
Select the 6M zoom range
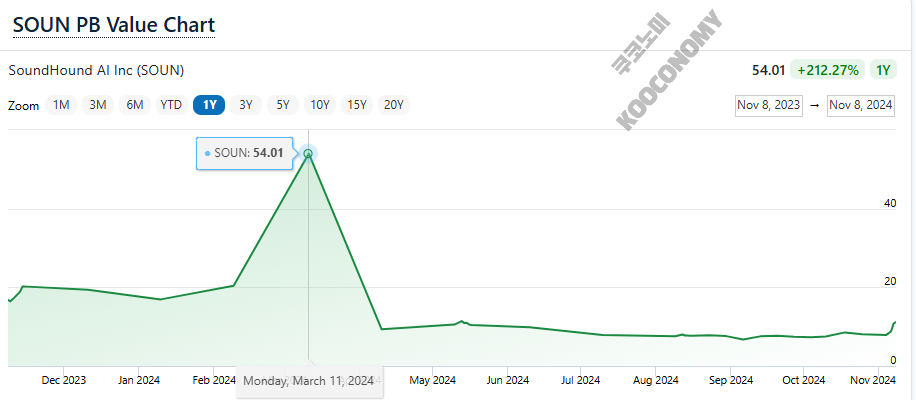pyautogui.click(x=134, y=105)
